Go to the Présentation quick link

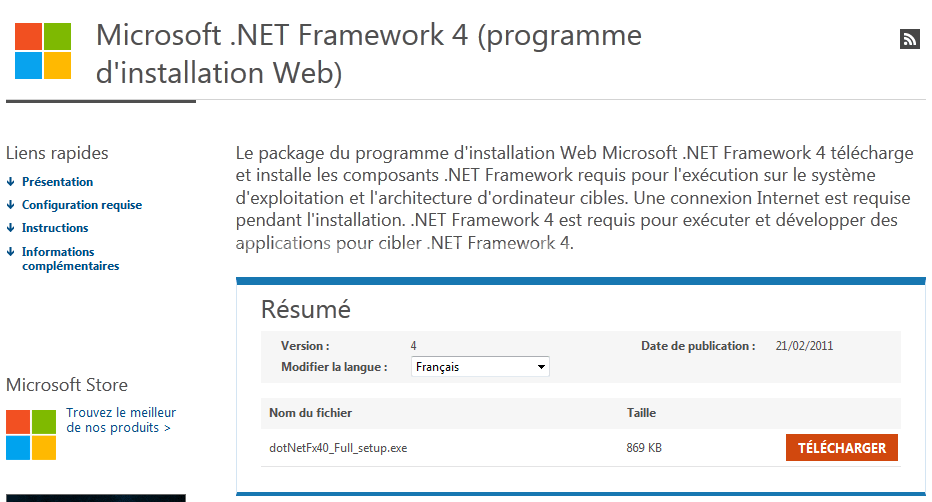tap(58, 182)
